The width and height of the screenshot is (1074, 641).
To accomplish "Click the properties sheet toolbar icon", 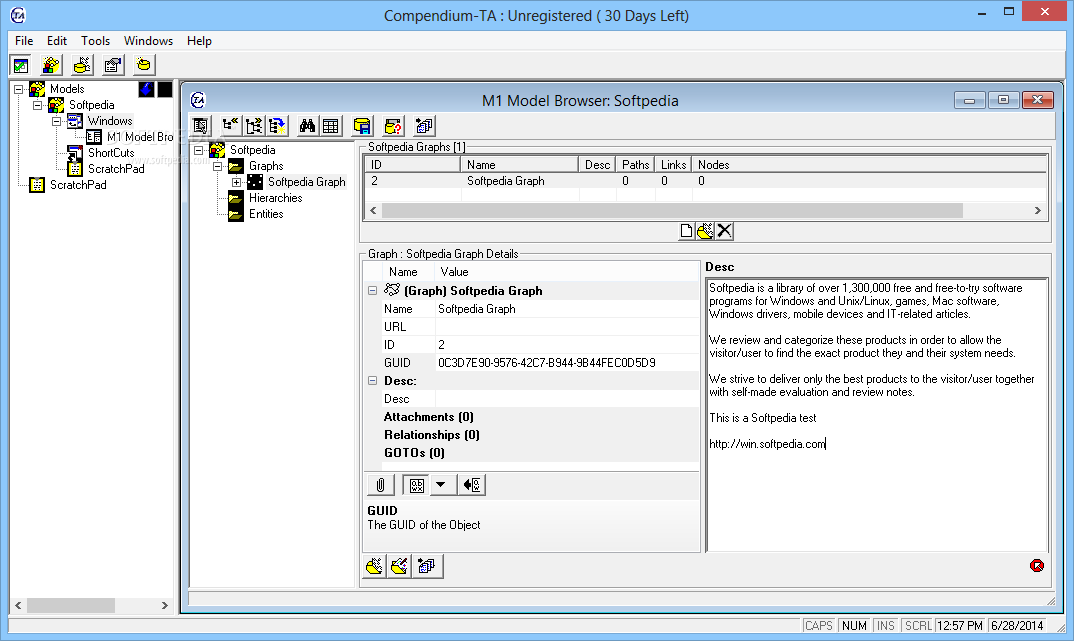I will (113, 66).
